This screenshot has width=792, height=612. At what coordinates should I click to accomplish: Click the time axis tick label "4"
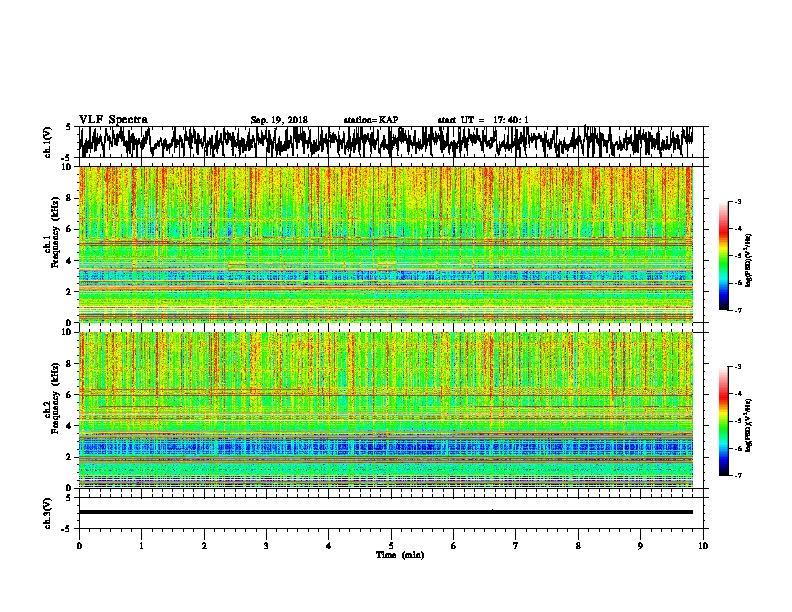329,546
